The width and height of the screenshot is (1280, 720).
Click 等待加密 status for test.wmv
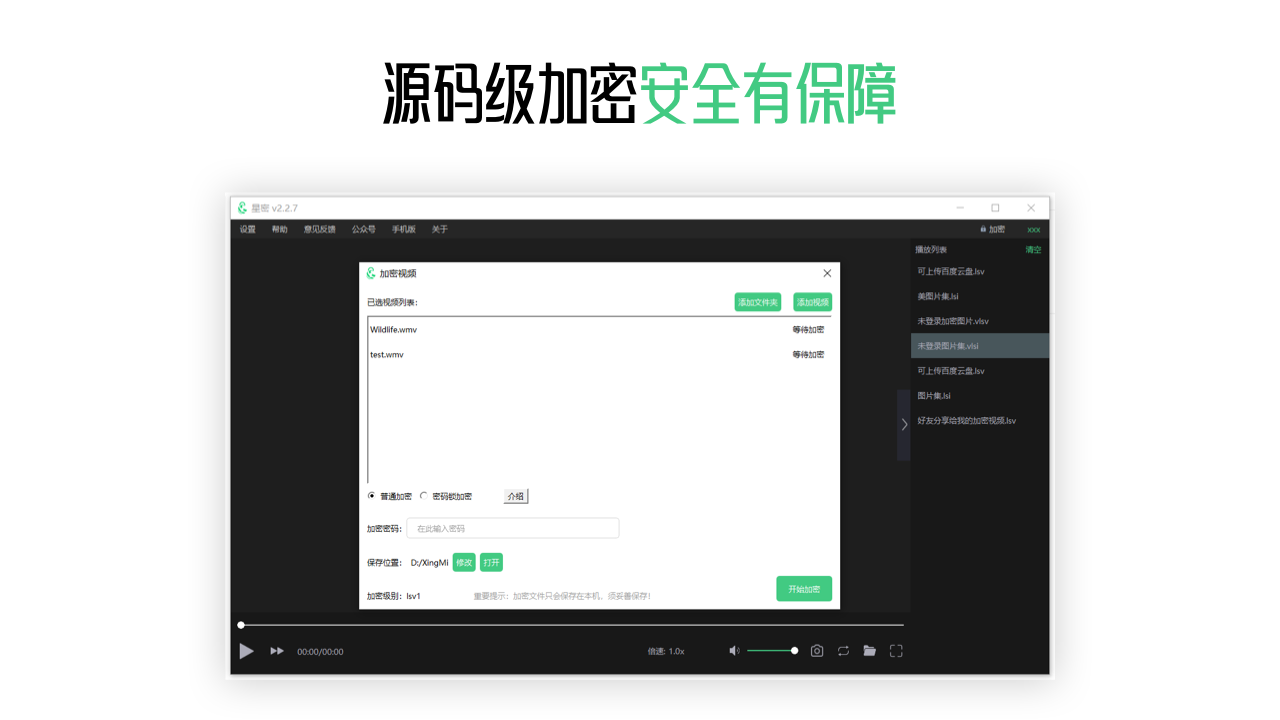(x=809, y=354)
